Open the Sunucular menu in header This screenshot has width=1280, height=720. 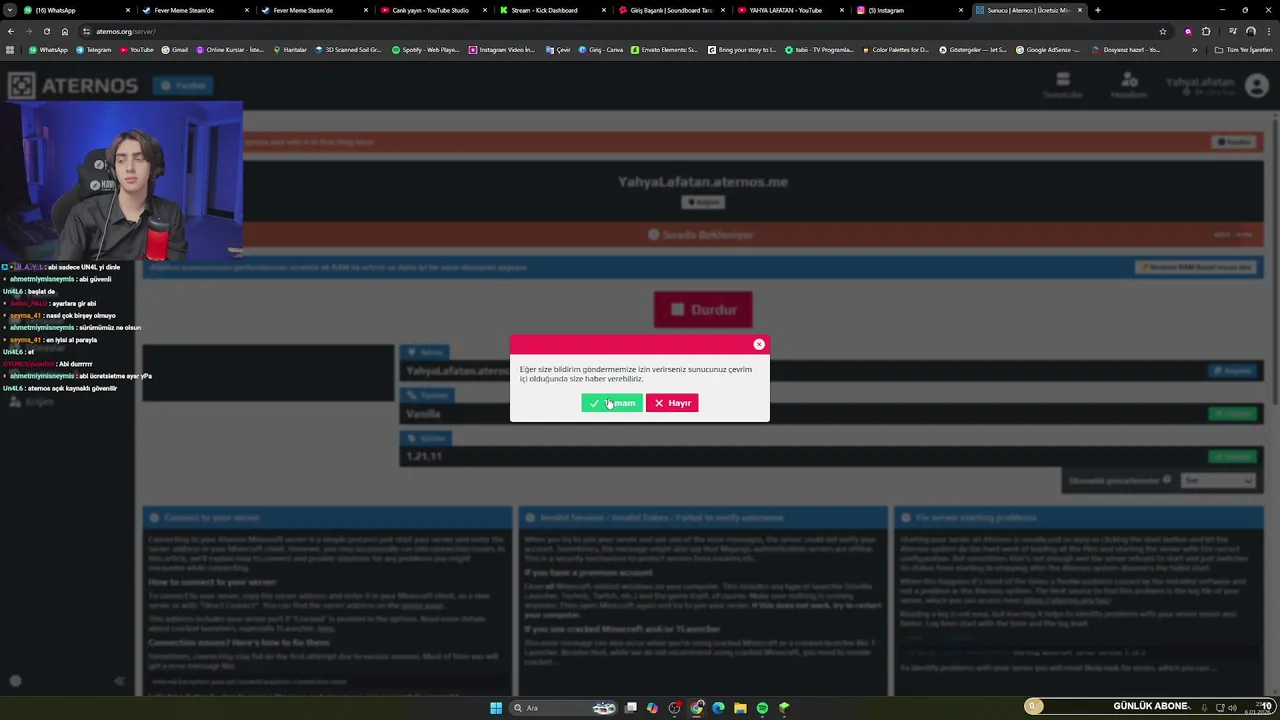click(x=1063, y=86)
